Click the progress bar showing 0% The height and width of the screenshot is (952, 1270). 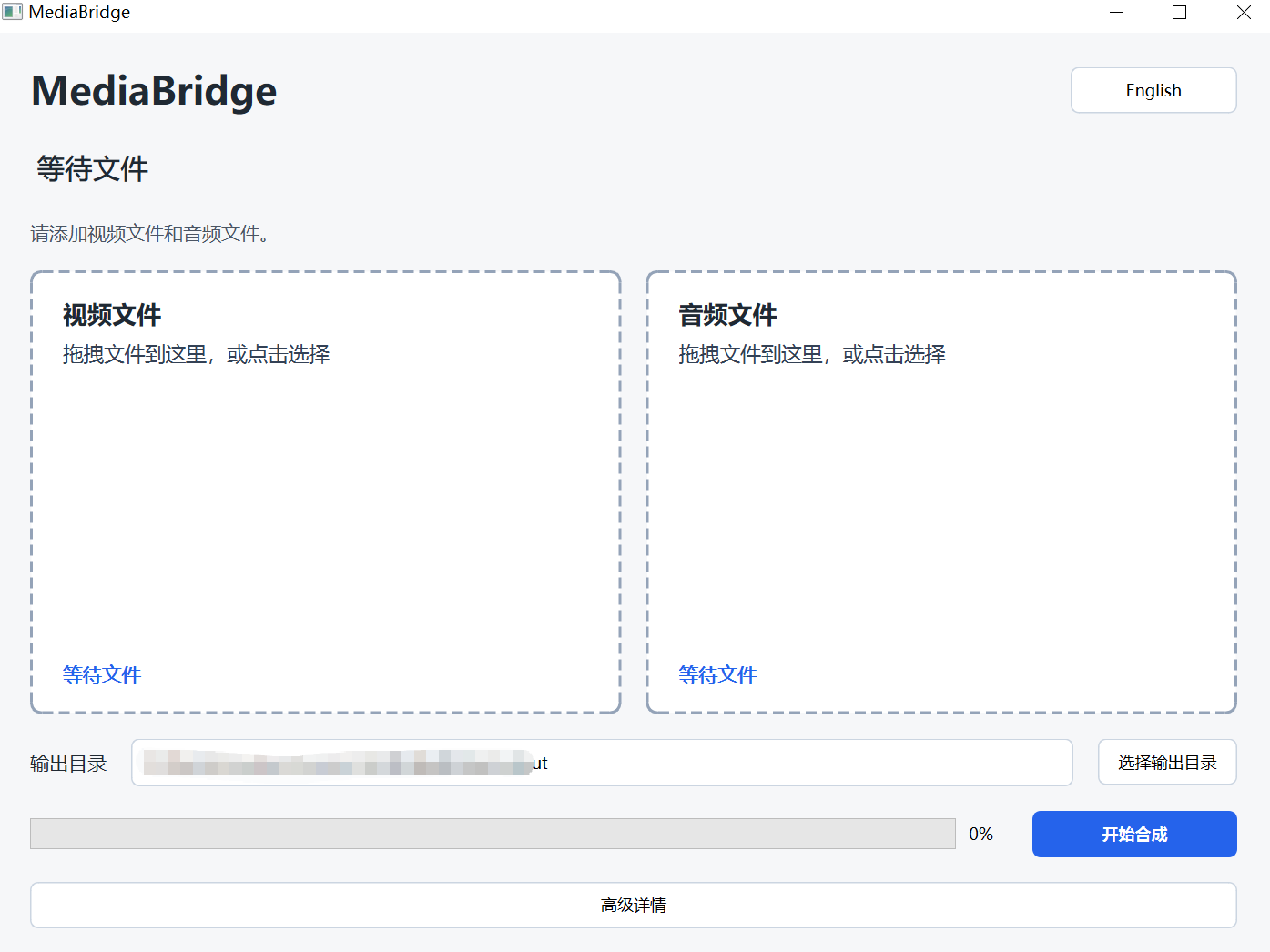point(493,834)
